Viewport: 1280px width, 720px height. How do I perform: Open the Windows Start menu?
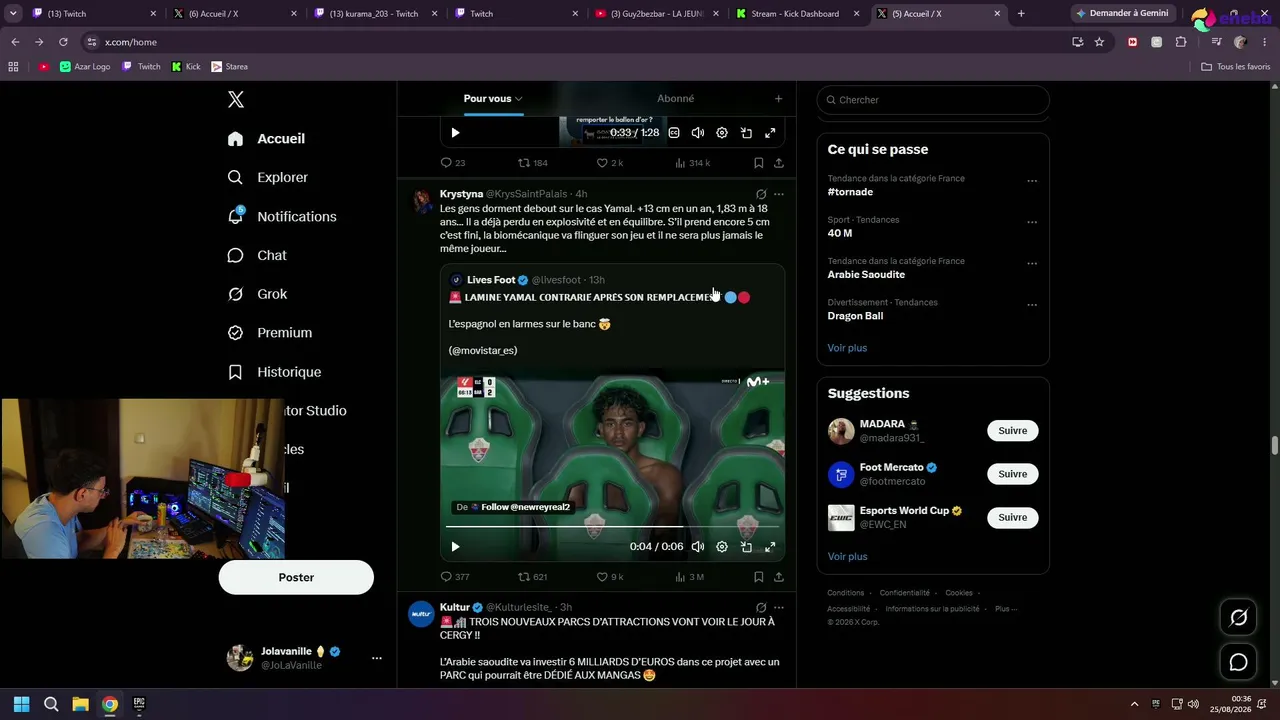[21, 704]
